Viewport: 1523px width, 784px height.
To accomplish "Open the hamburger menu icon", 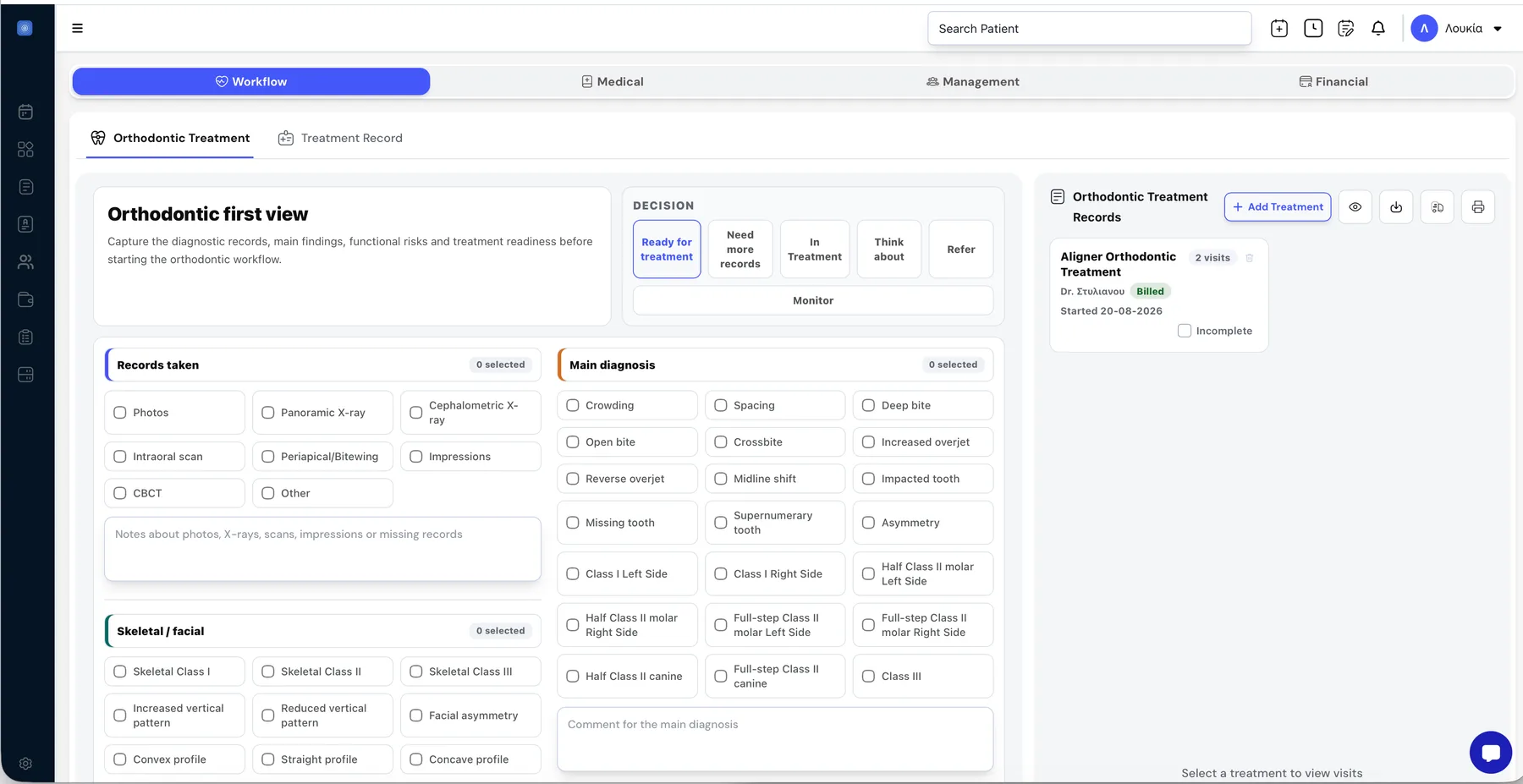I will tap(77, 28).
